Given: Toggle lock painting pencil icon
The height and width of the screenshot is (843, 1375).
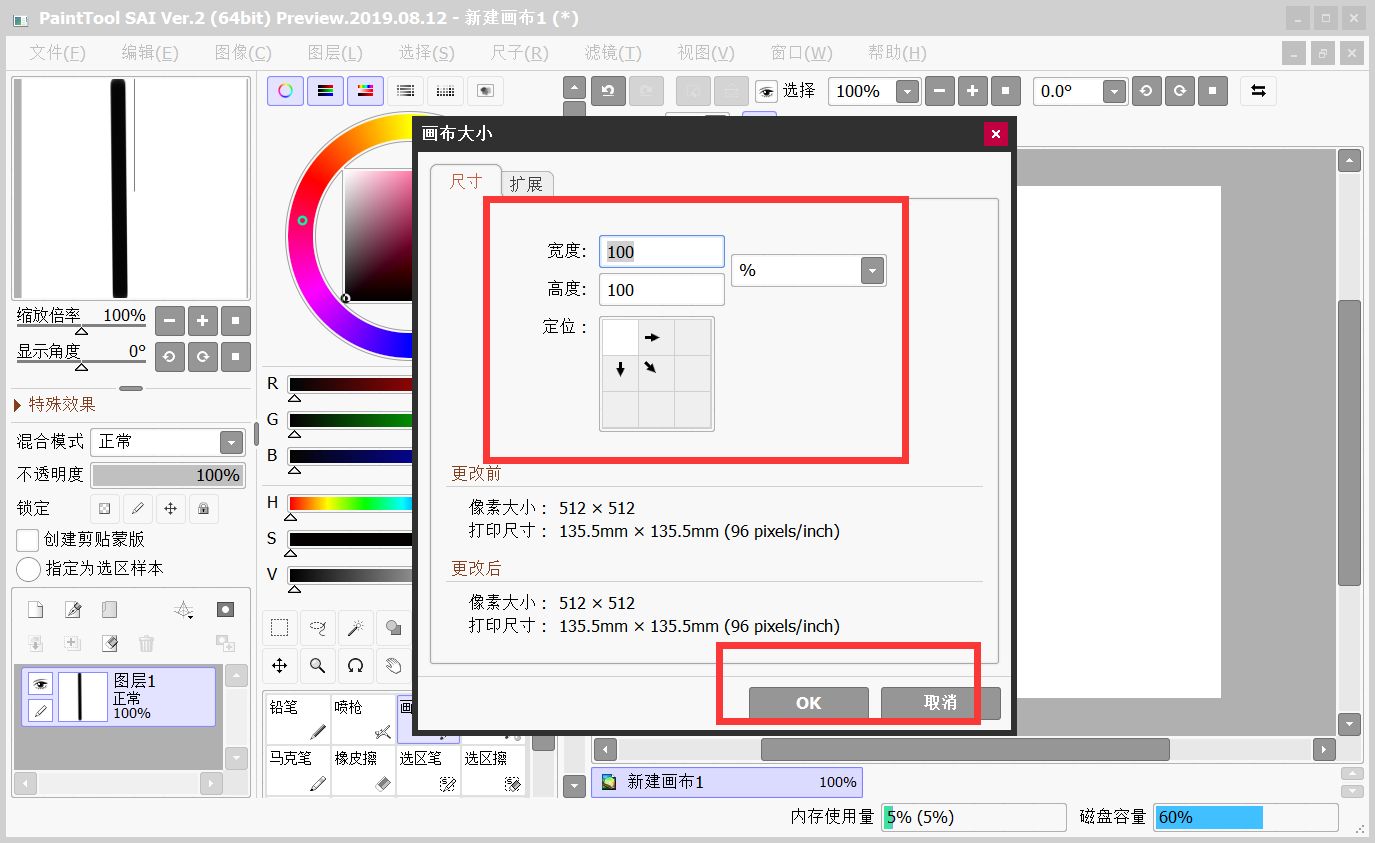Looking at the screenshot, I should pos(137,508).
